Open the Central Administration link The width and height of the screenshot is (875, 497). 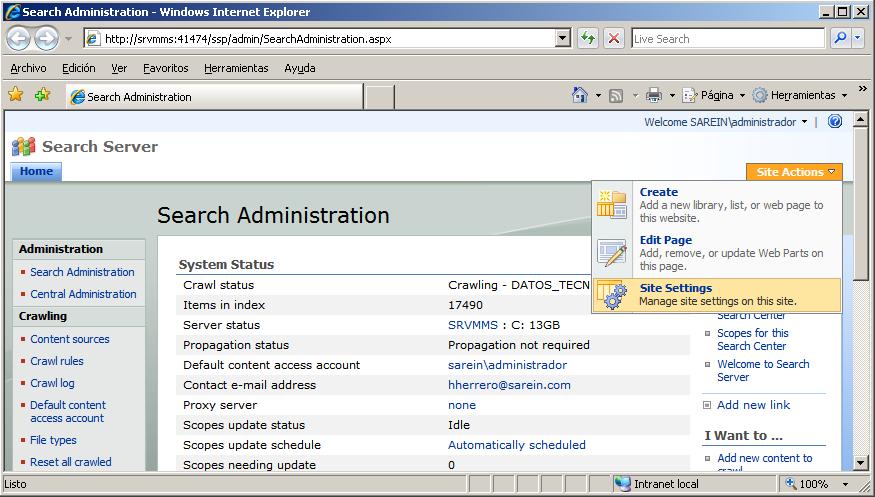tap(83, 294)
